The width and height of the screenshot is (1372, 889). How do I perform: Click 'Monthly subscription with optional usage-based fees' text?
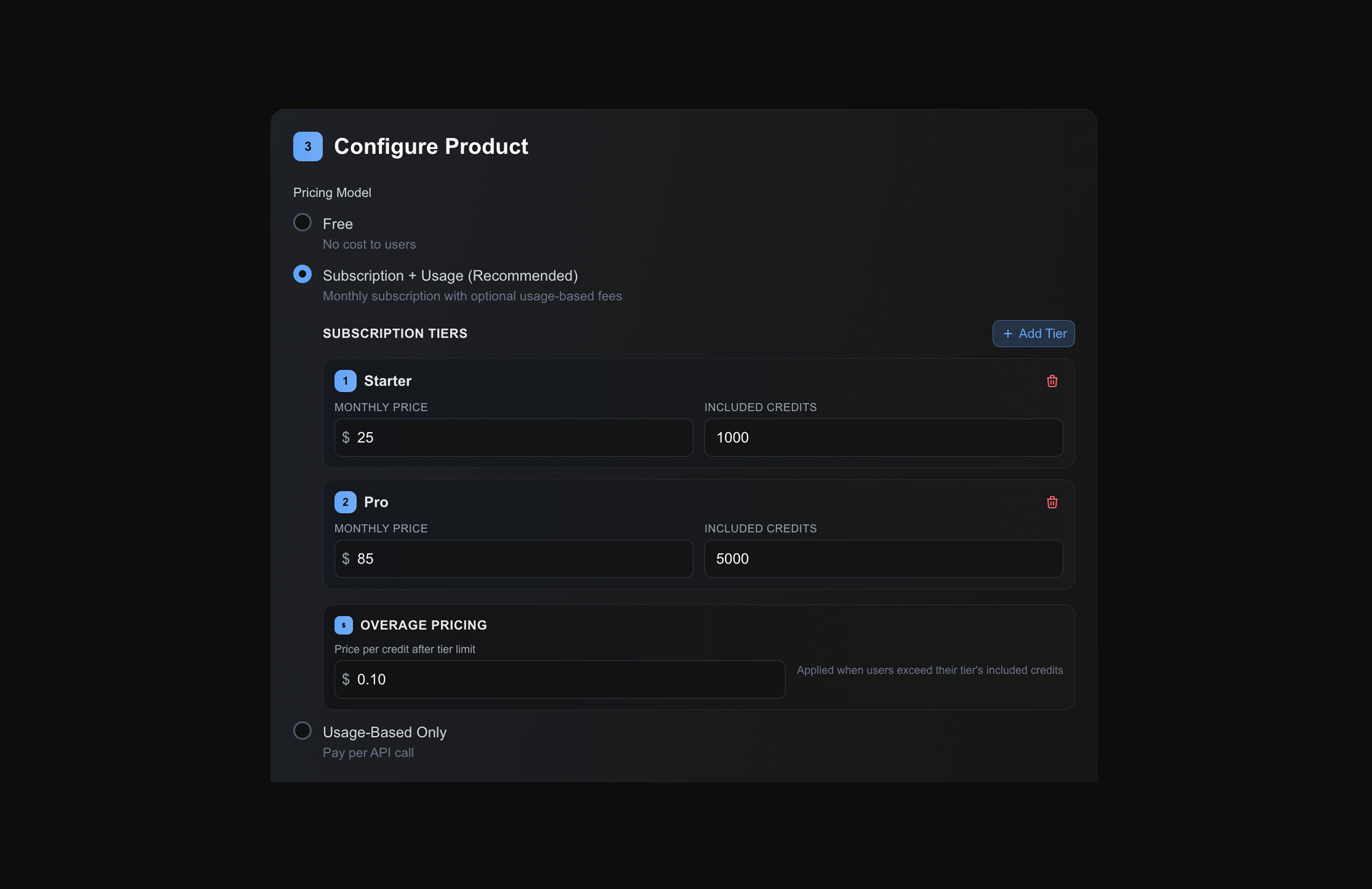(x=472, y=296)
